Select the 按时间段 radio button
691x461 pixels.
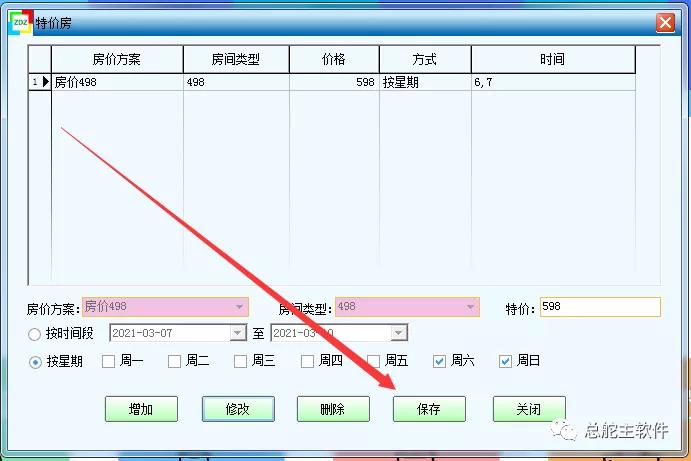[34, 334]
